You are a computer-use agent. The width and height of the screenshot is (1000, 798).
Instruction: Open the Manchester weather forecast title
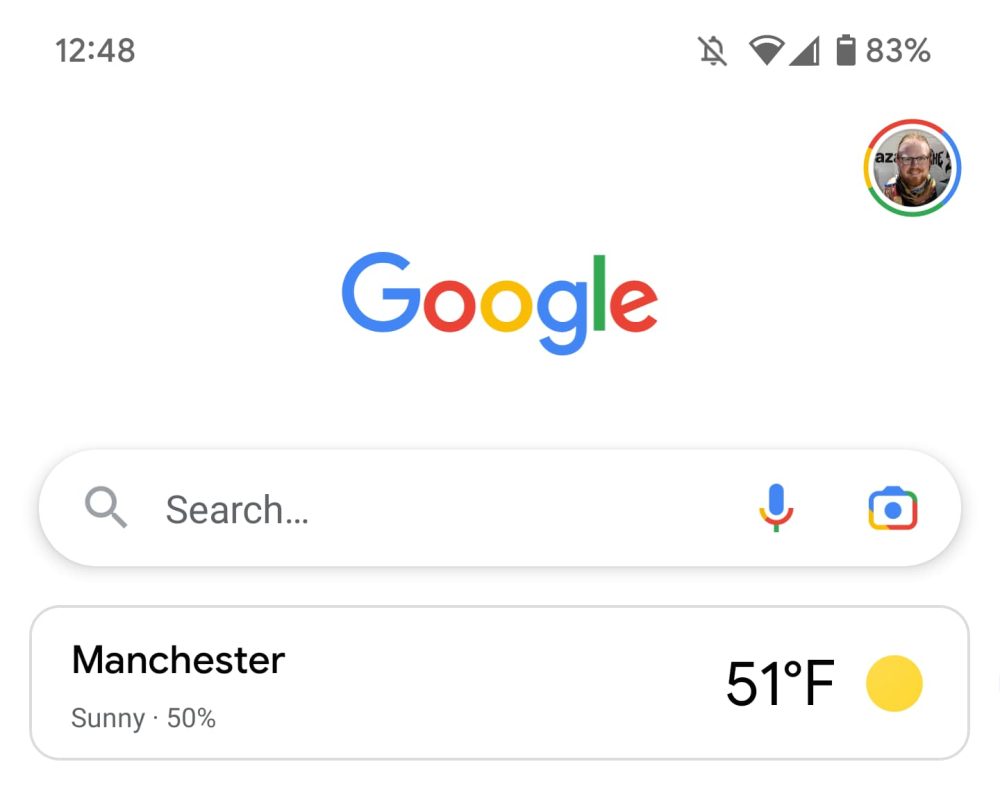click(x=178, y=660)
